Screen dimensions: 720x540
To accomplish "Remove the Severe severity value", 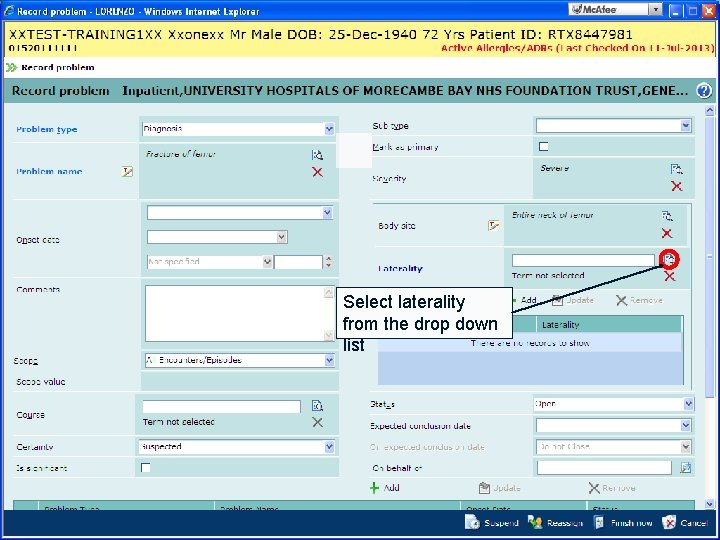I will (x=676, y=186).
